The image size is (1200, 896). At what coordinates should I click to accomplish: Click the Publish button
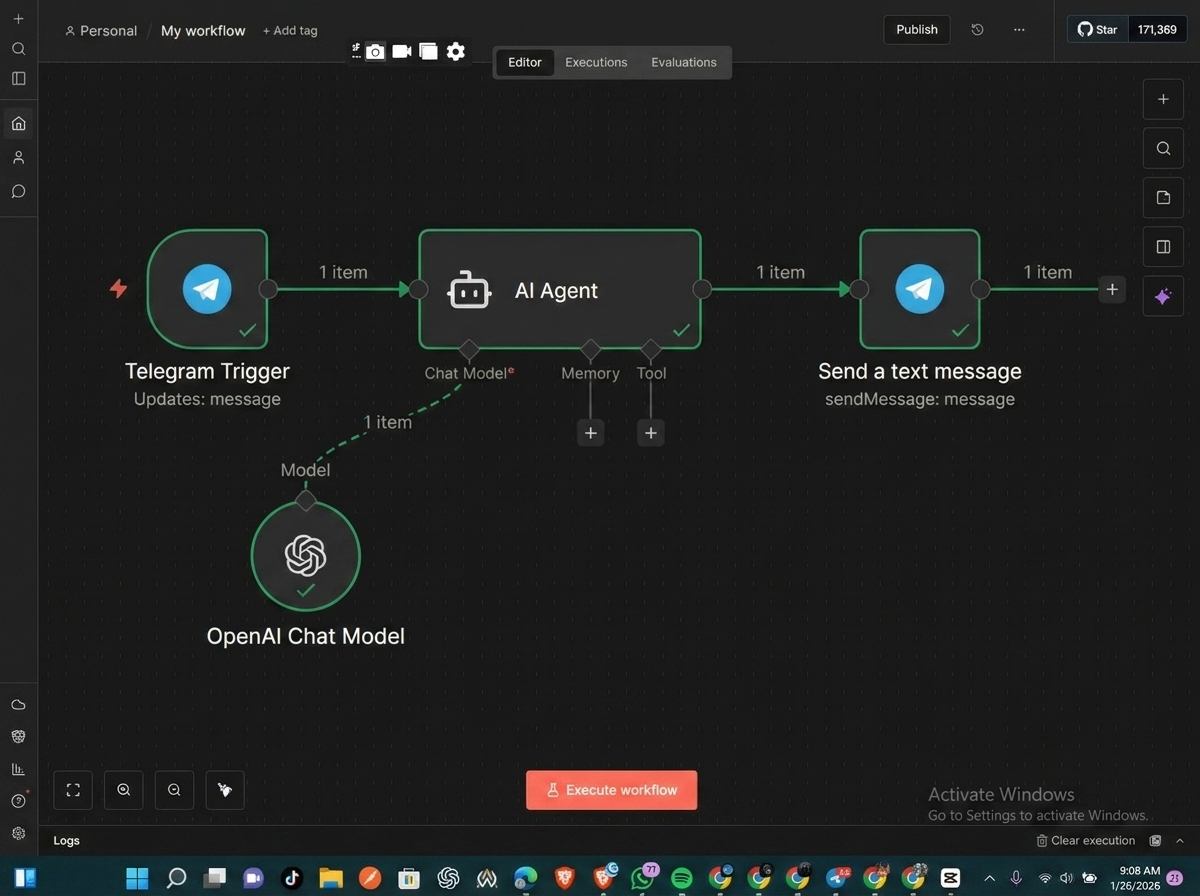(x=917, y=29)
